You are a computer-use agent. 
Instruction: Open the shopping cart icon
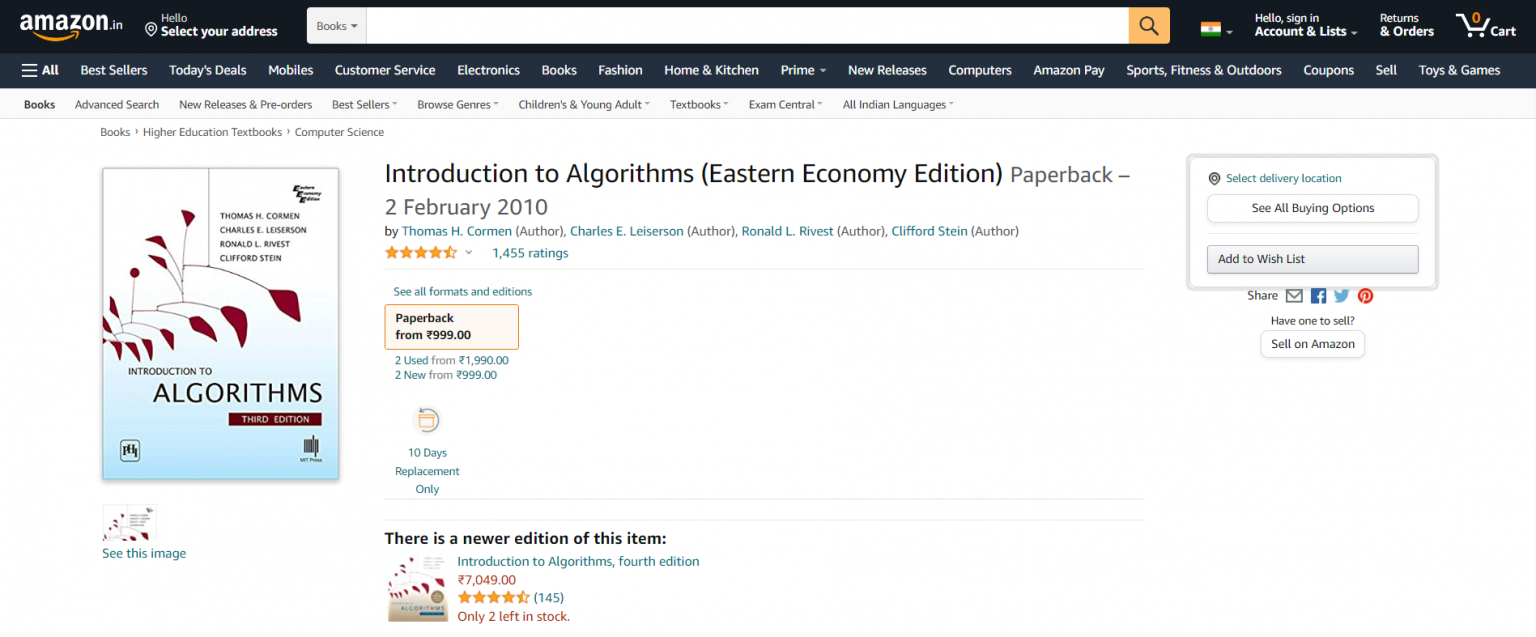1485,25
